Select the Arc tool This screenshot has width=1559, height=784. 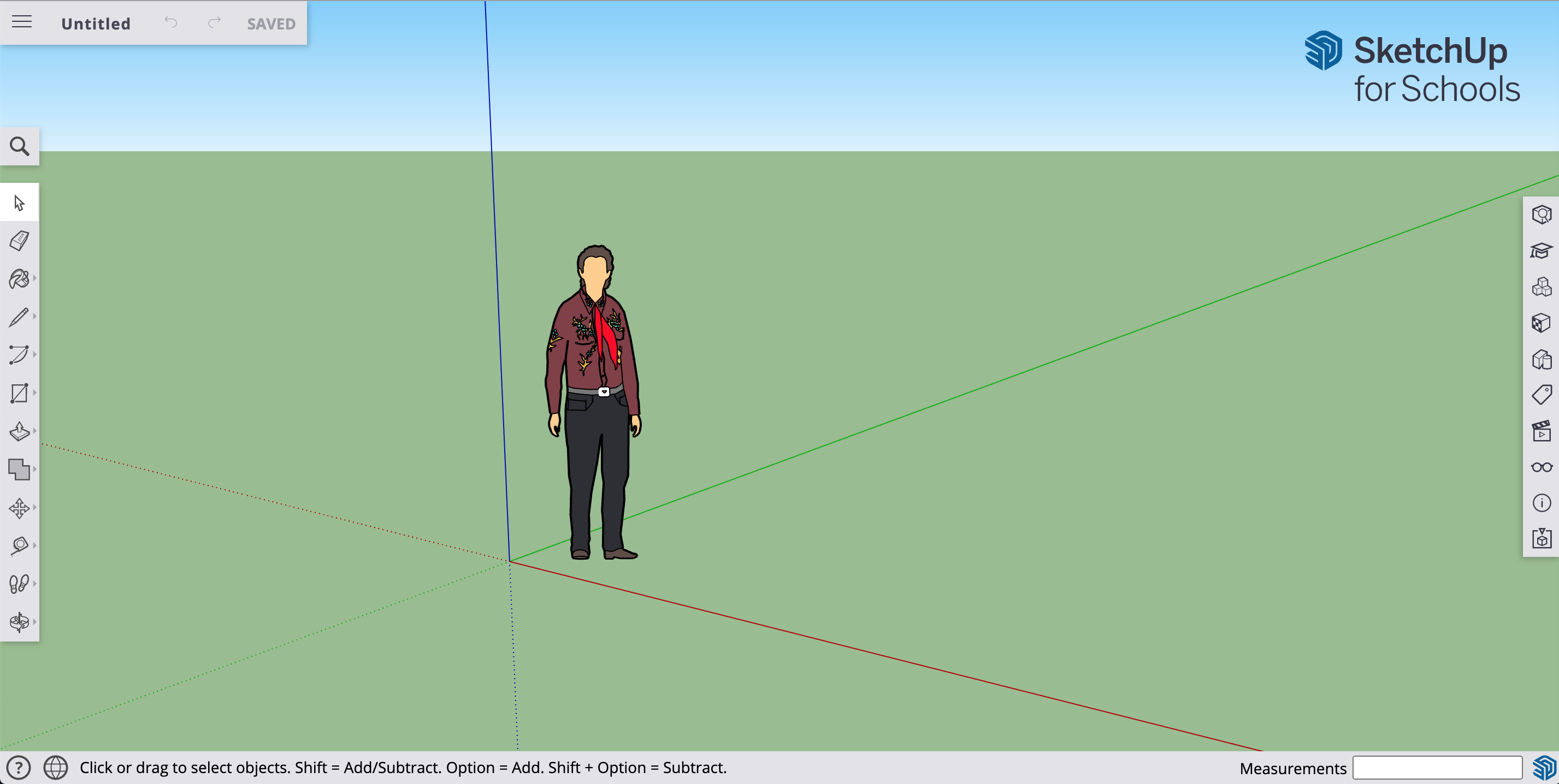(x=18, y=355)
